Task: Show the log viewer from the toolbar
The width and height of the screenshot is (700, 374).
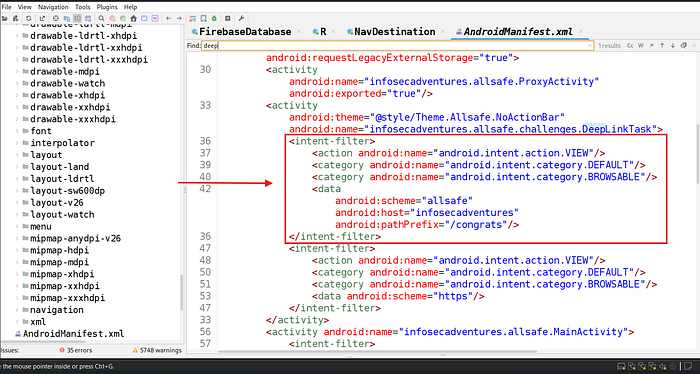Action: point(228,18)
